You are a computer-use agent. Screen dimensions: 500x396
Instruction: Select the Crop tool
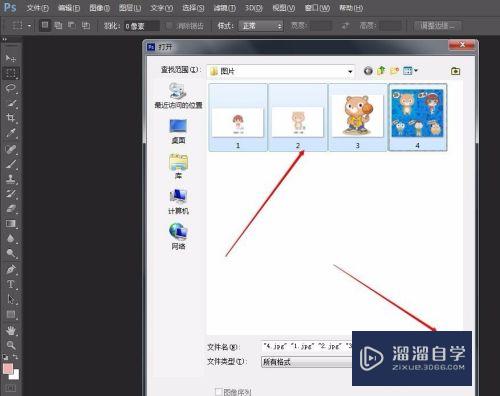click(x=11, y=118)
